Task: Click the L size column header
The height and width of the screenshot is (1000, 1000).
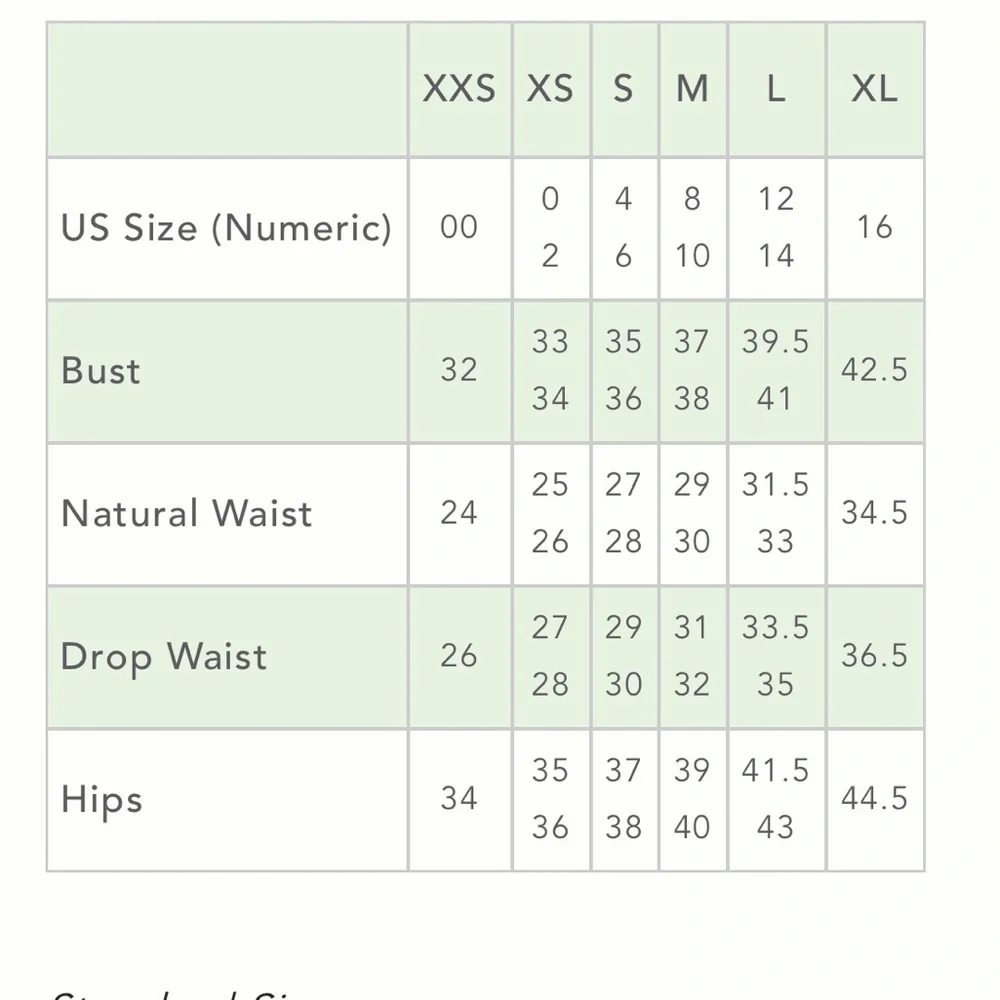Action: tap(776, 89)
